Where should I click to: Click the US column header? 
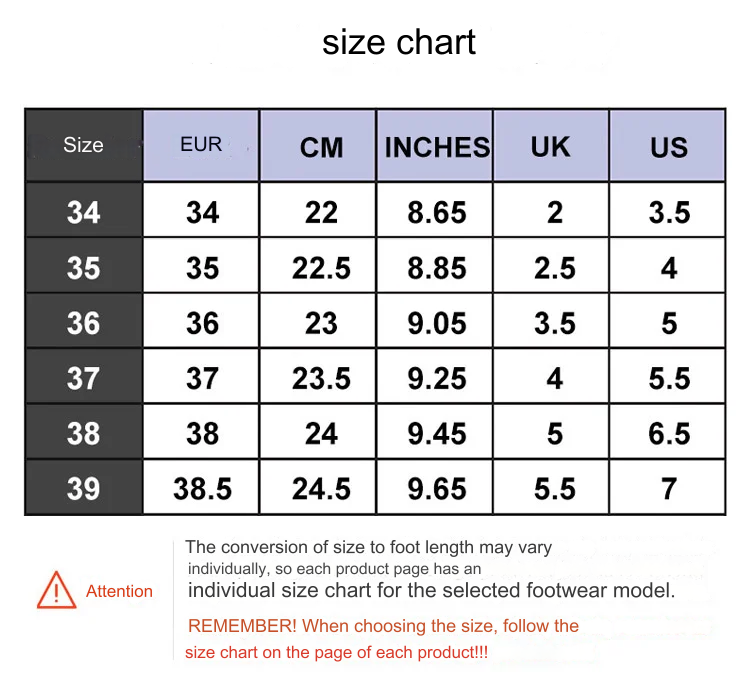[x=668, y=147]
